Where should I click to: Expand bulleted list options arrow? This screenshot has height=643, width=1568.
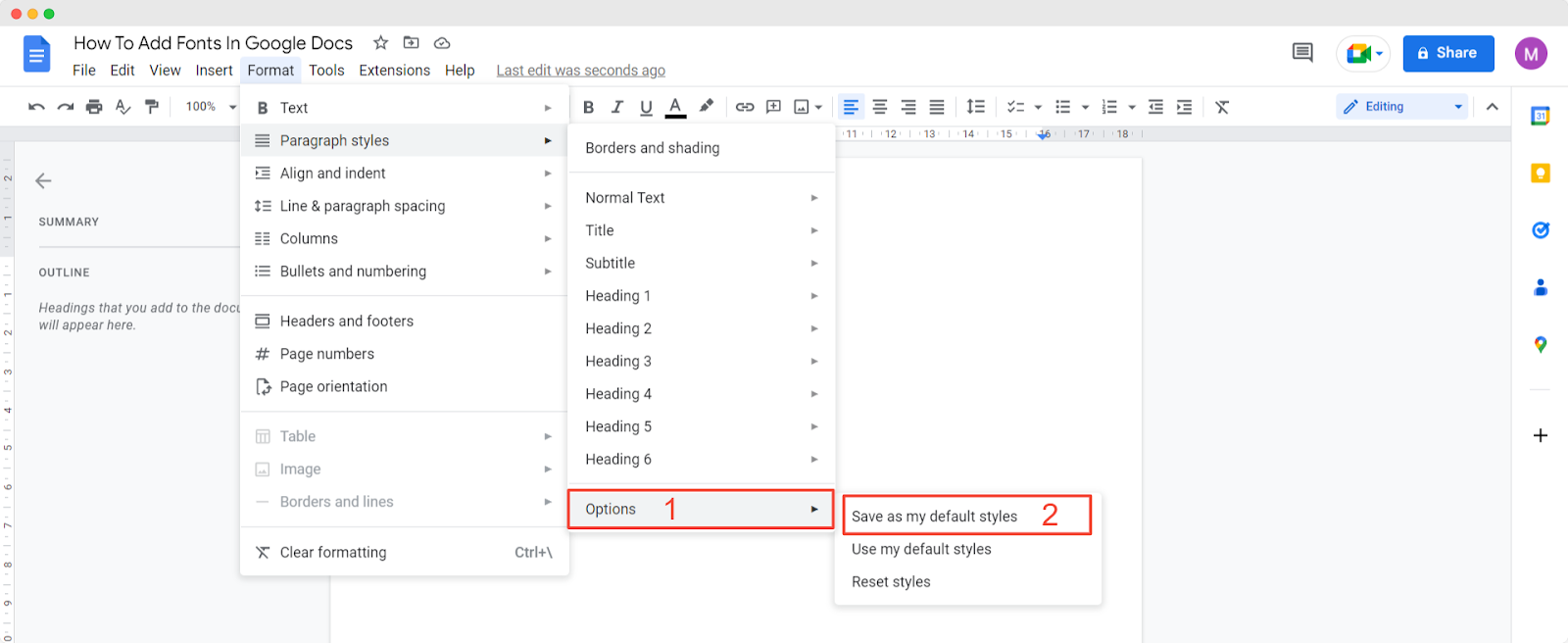(x=1085, y=108)
